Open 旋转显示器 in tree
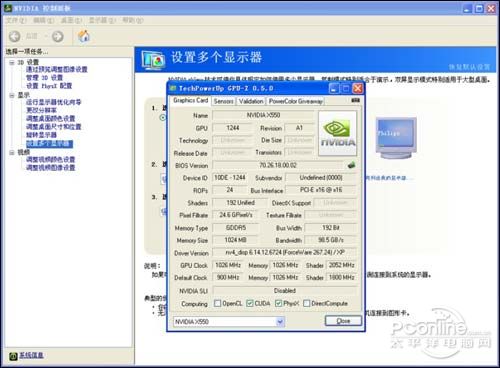 pos(41,135)
